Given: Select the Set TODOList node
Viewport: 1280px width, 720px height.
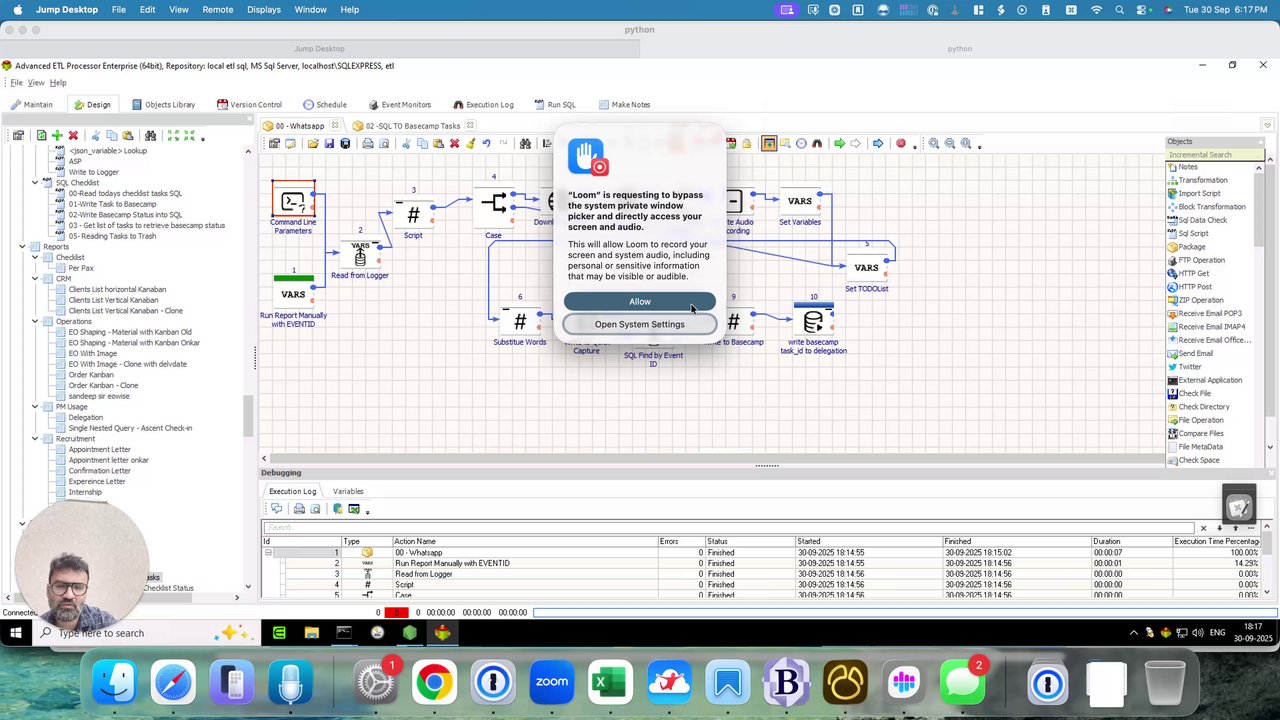Looking at the screenshot, I should [x=866, y=267].
